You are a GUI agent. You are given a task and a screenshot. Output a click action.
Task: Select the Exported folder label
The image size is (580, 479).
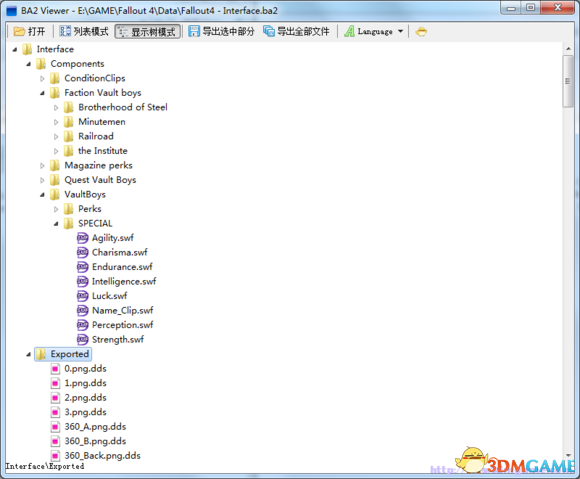pos(70,354)
